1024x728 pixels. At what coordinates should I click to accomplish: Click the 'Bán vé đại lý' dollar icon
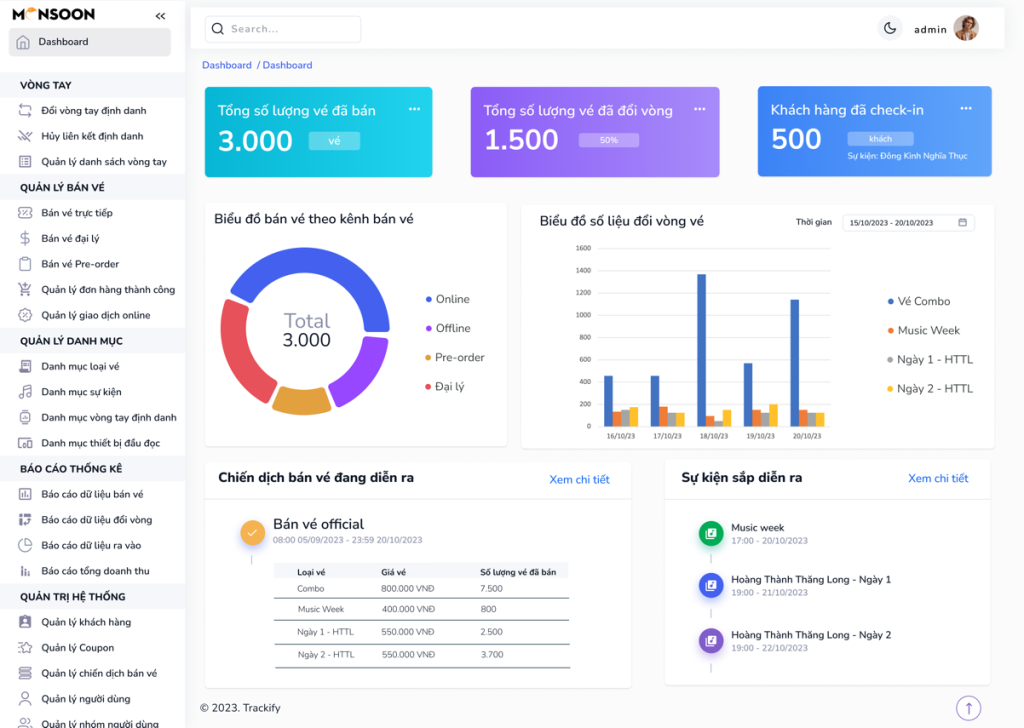[x=26, y=239]
